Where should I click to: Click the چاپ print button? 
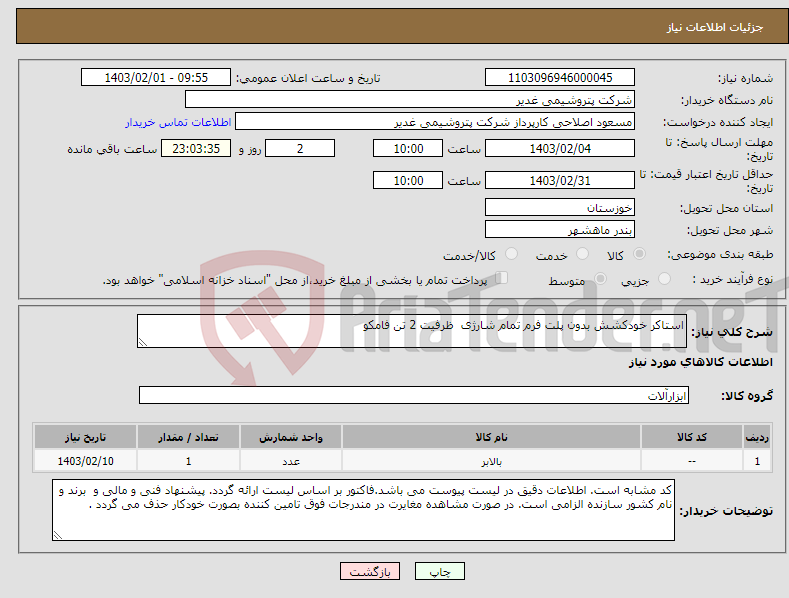440,571
